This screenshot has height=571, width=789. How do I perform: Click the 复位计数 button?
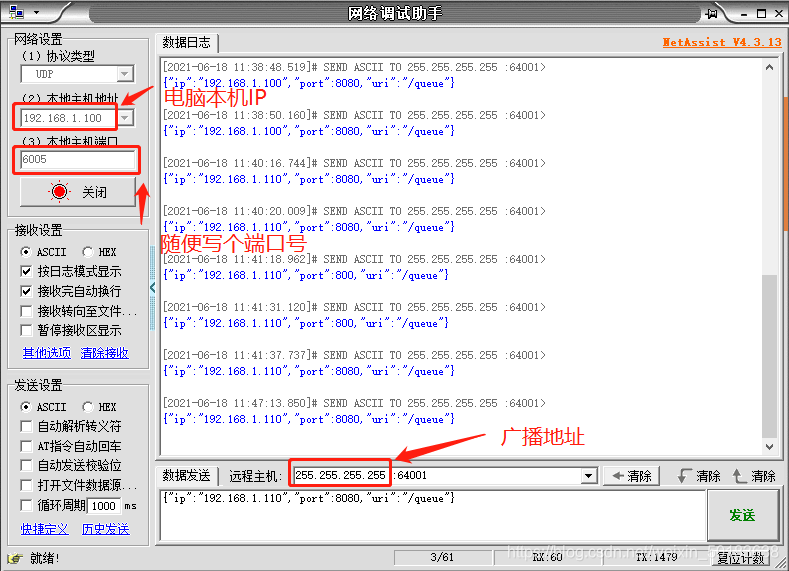[x=741, y=558]
